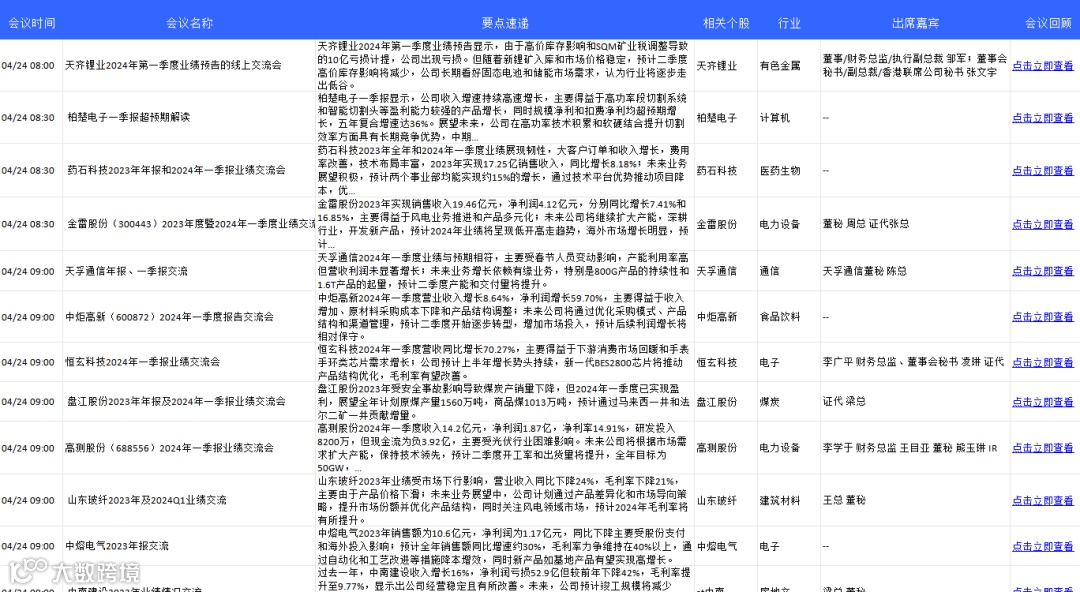
Task: Click the 通信 industry cell
Action: (769, 271)
